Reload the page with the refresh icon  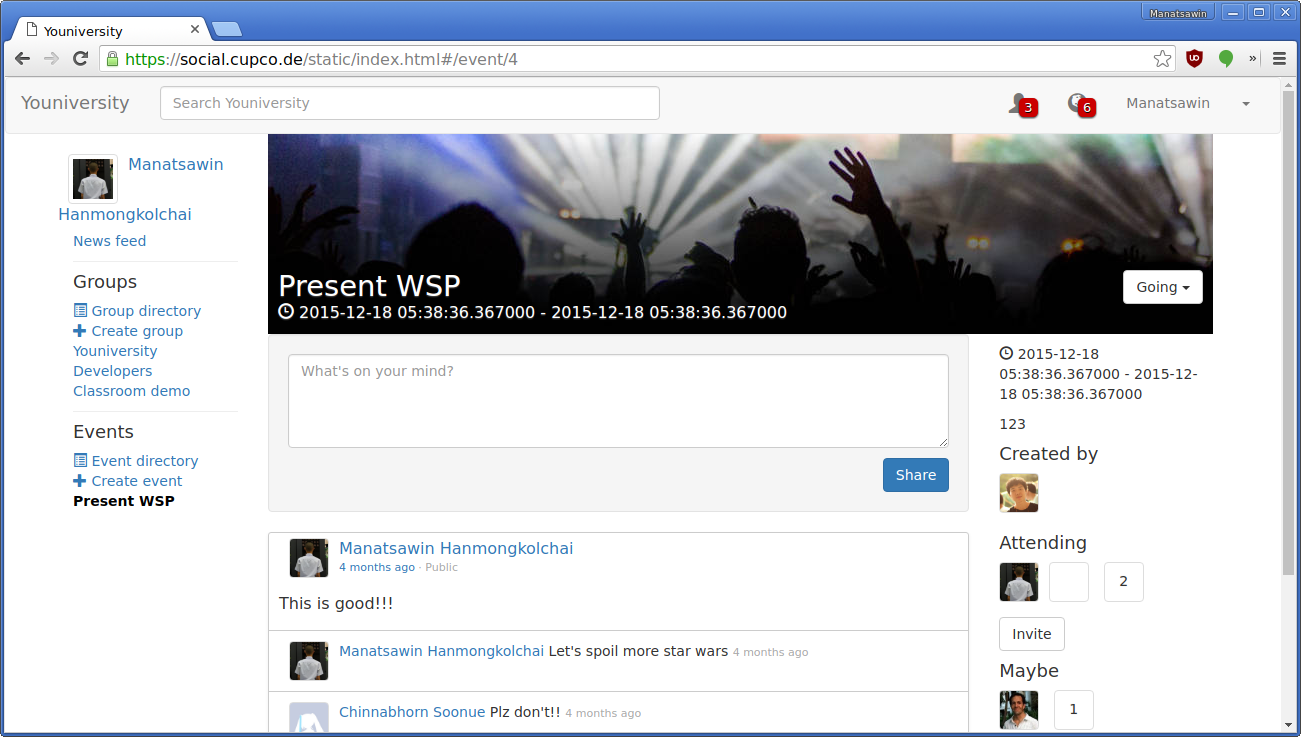81,59
